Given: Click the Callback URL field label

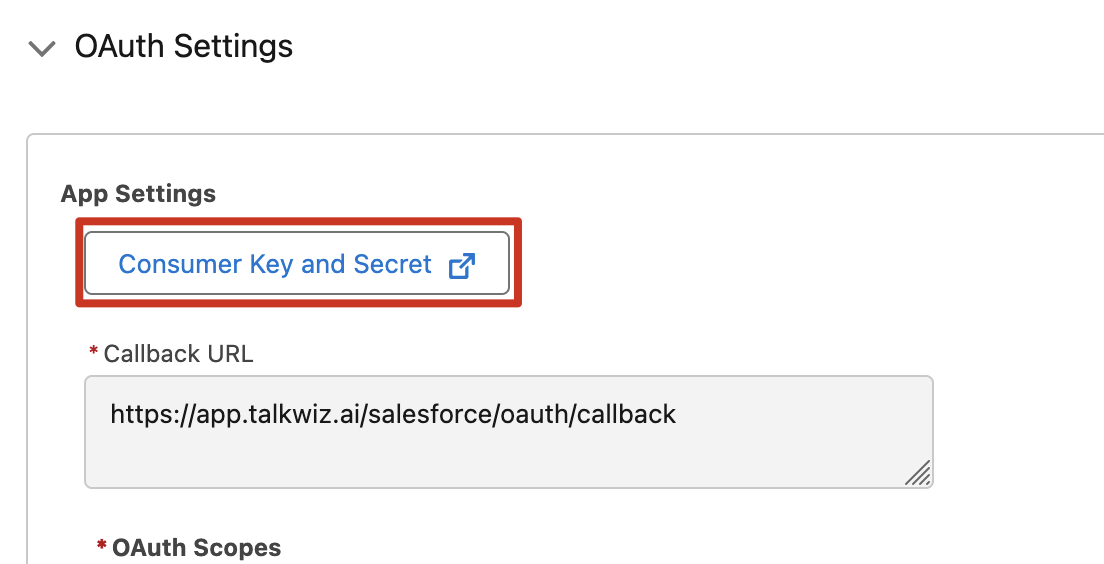Looking at the screenshot, I should click(178, 353).
